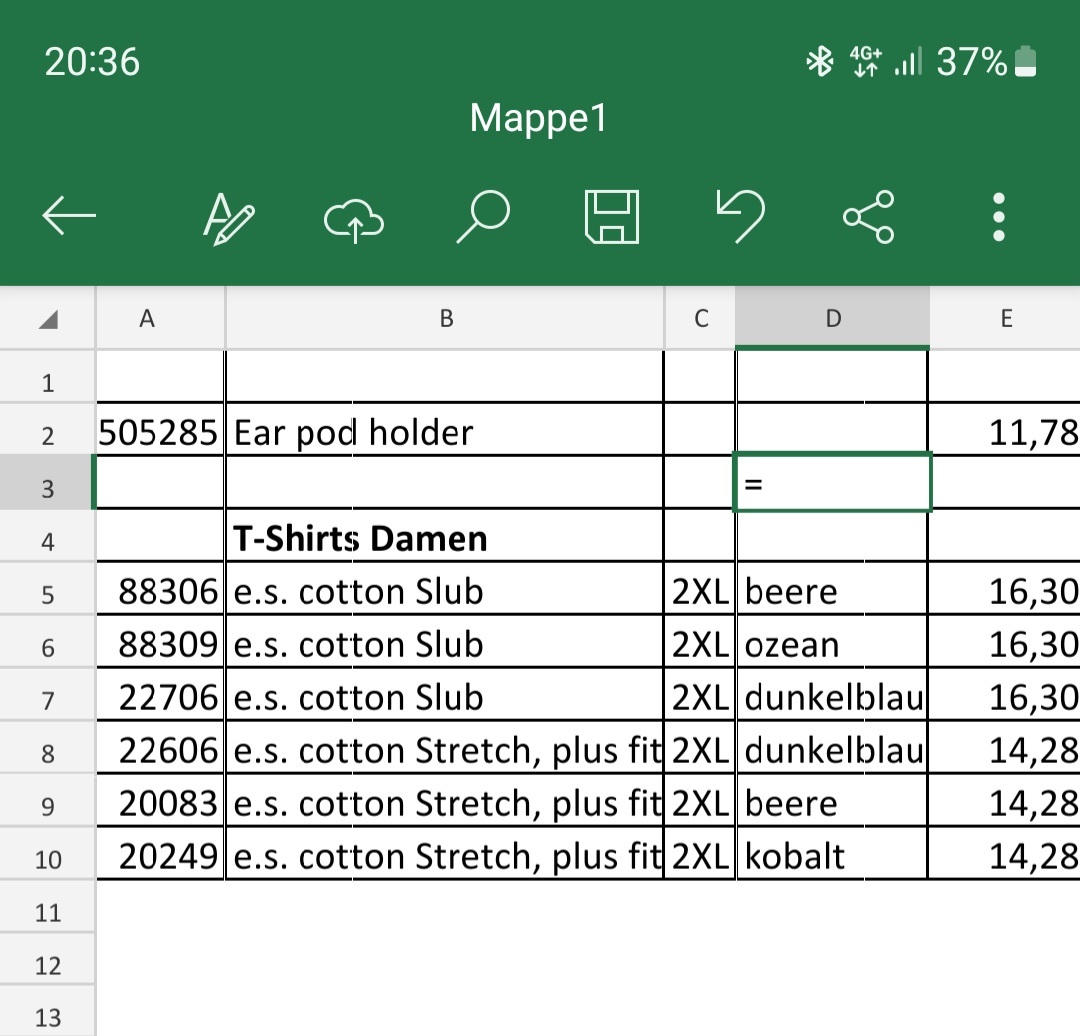Screen dimensions: 1080x1036
Task: Open the three-dot overflow menu
Action: pyautogui.click(x=997, y=217)
